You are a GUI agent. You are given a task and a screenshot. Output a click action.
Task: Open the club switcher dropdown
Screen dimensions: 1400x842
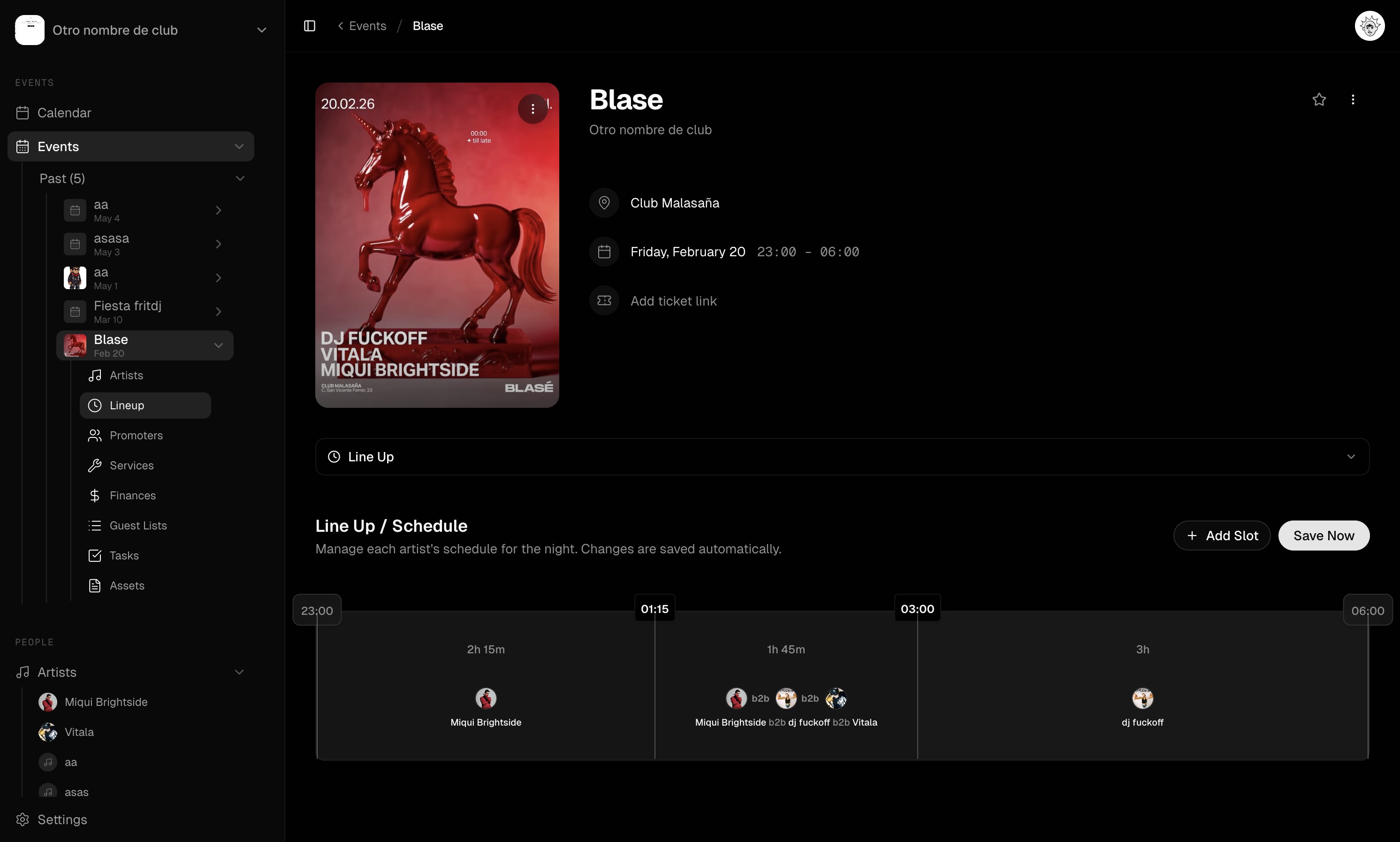tap(261, 30)
